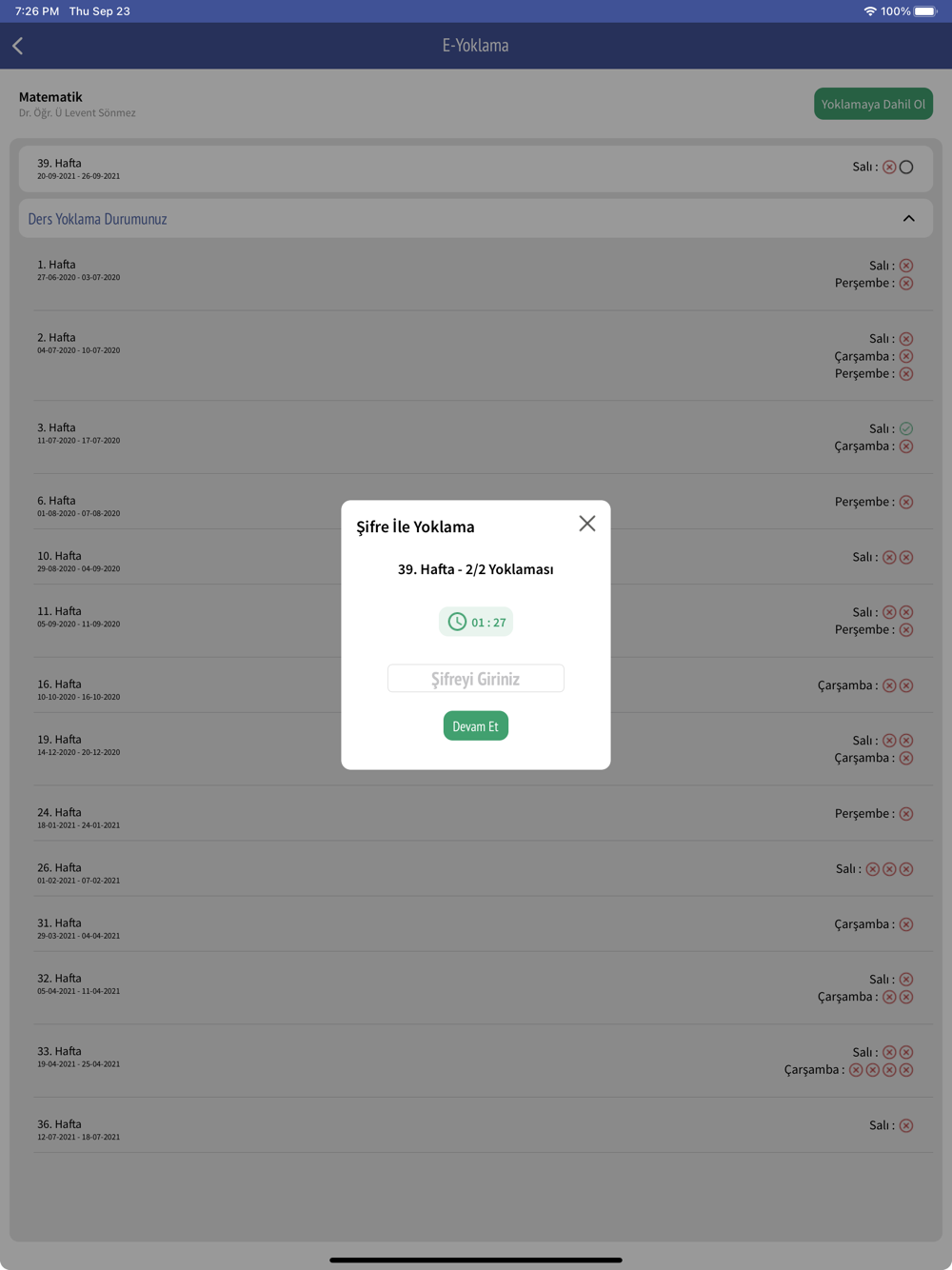Tap the absent icon for 24. Hafta Perşembe

(x=906, y=814)
